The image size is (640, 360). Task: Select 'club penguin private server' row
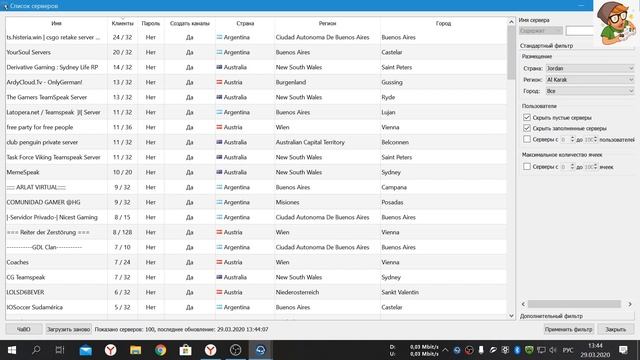[256, 142]
